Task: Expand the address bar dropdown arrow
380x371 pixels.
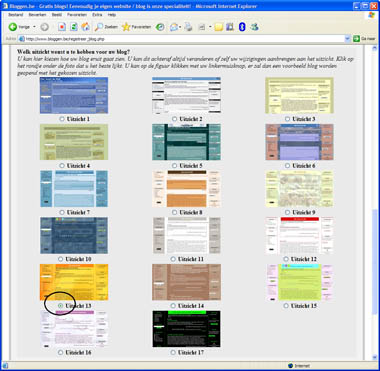Action: (x=347, y=39)
